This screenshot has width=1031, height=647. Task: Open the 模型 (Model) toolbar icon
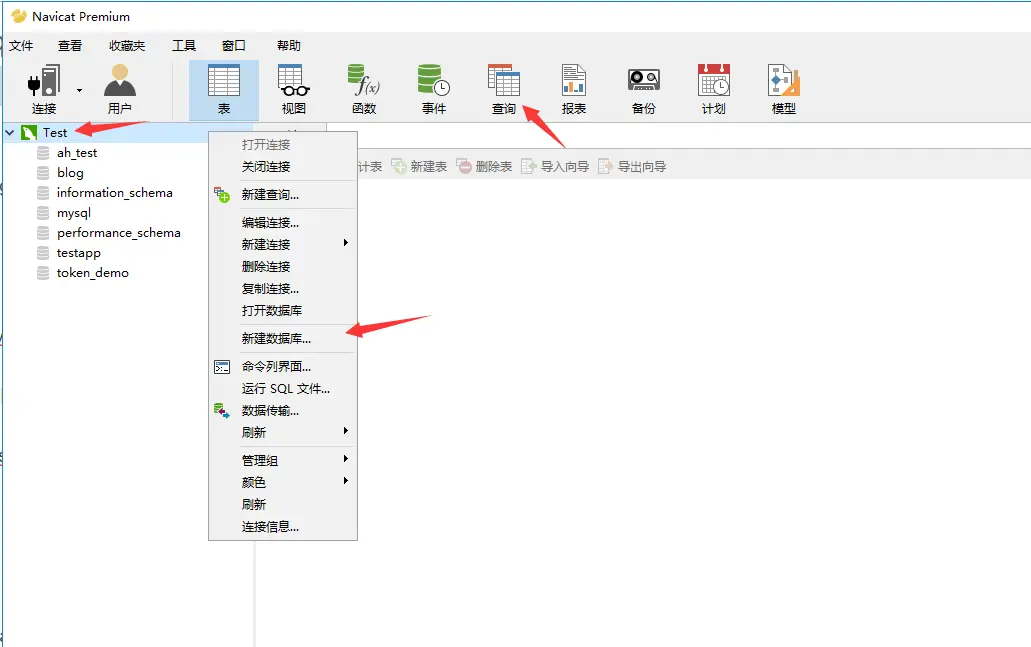(783, 89)
